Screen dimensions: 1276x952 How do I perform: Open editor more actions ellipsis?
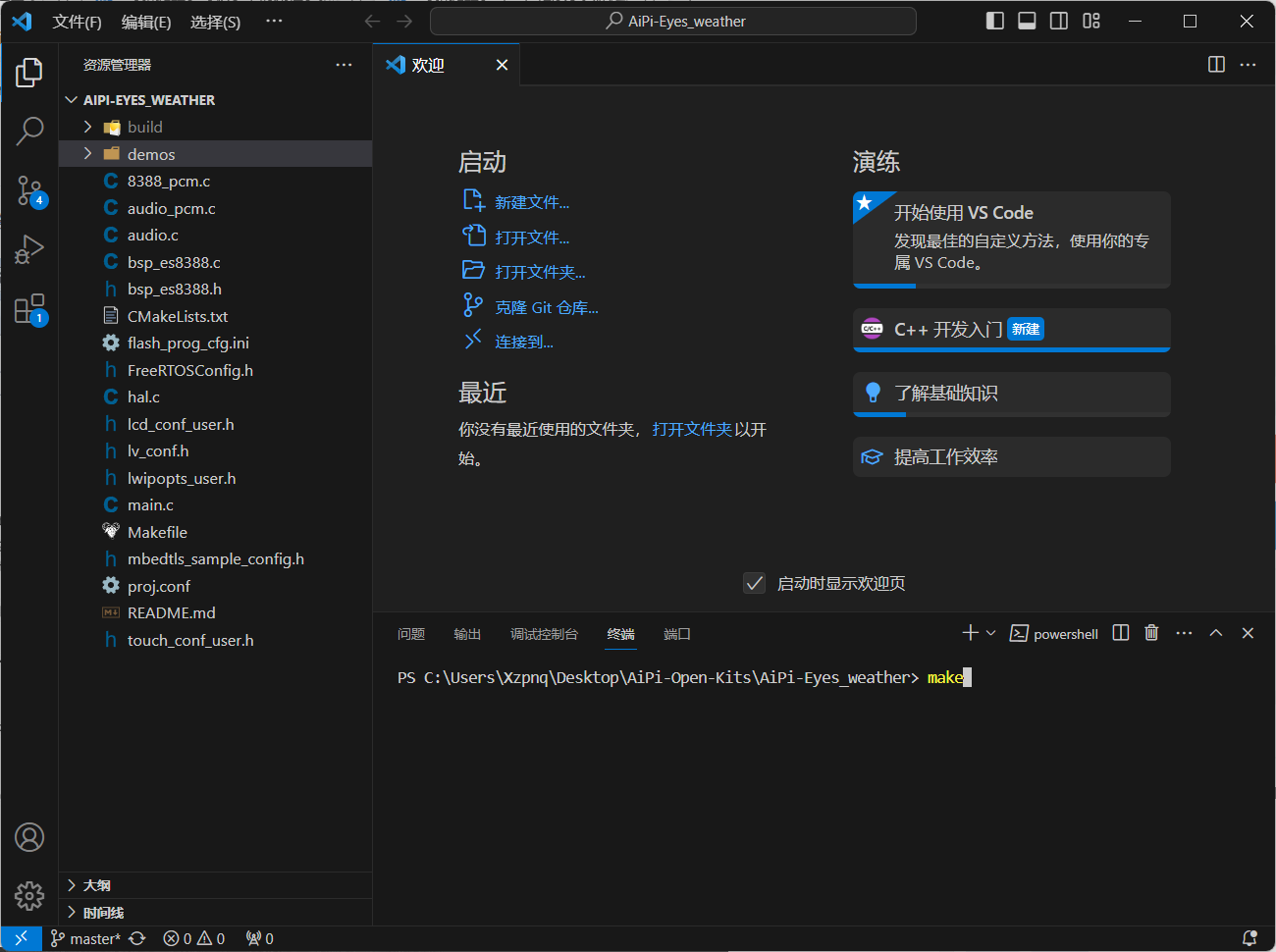point(1248,65)
